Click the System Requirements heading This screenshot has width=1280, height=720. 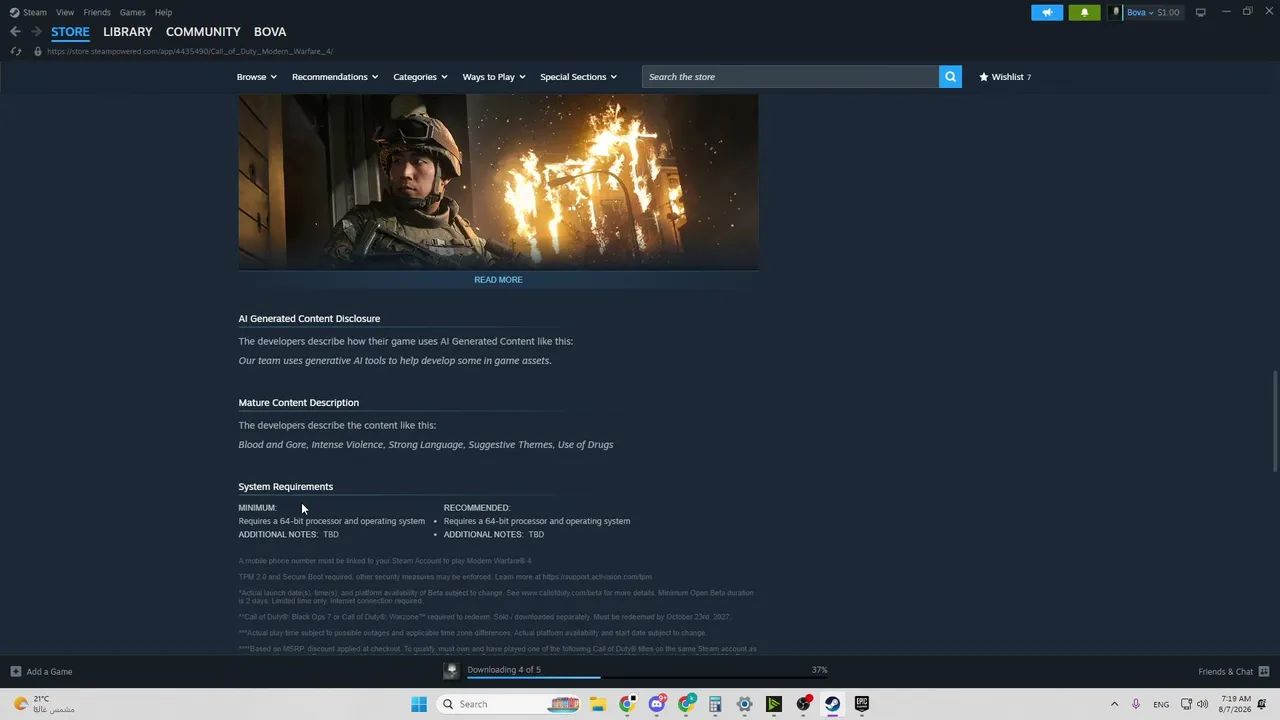pos(285,487)
